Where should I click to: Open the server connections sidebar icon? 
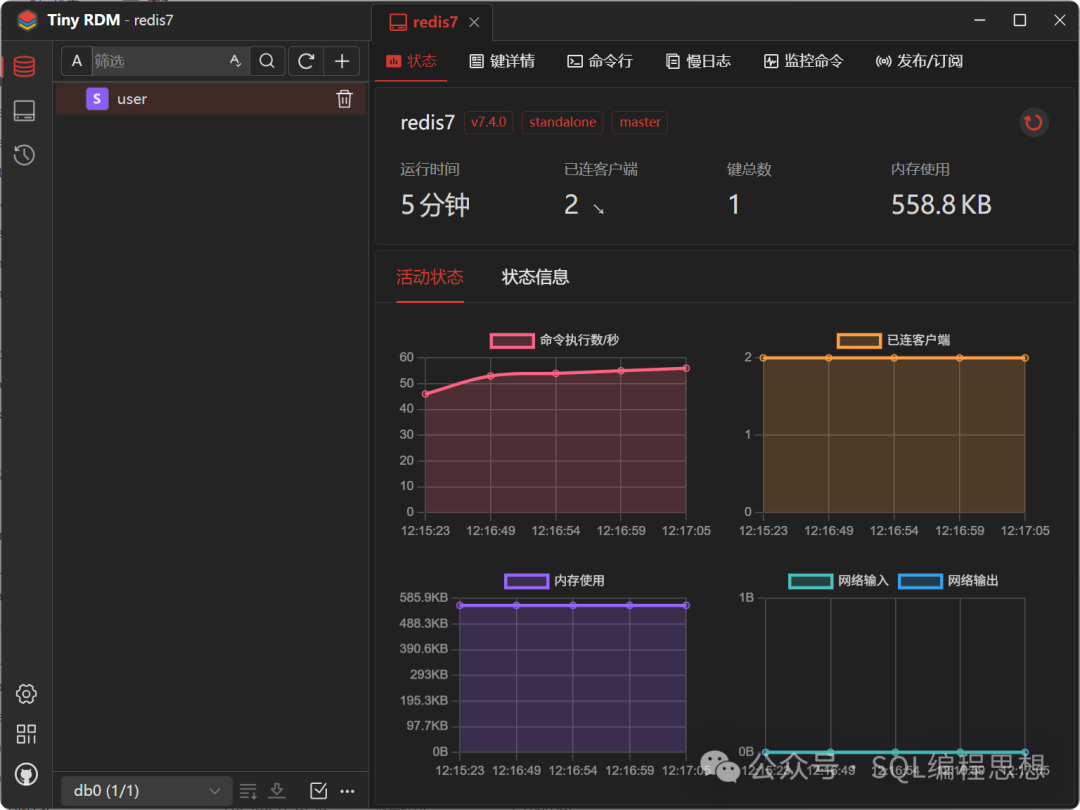coord(25,111)
